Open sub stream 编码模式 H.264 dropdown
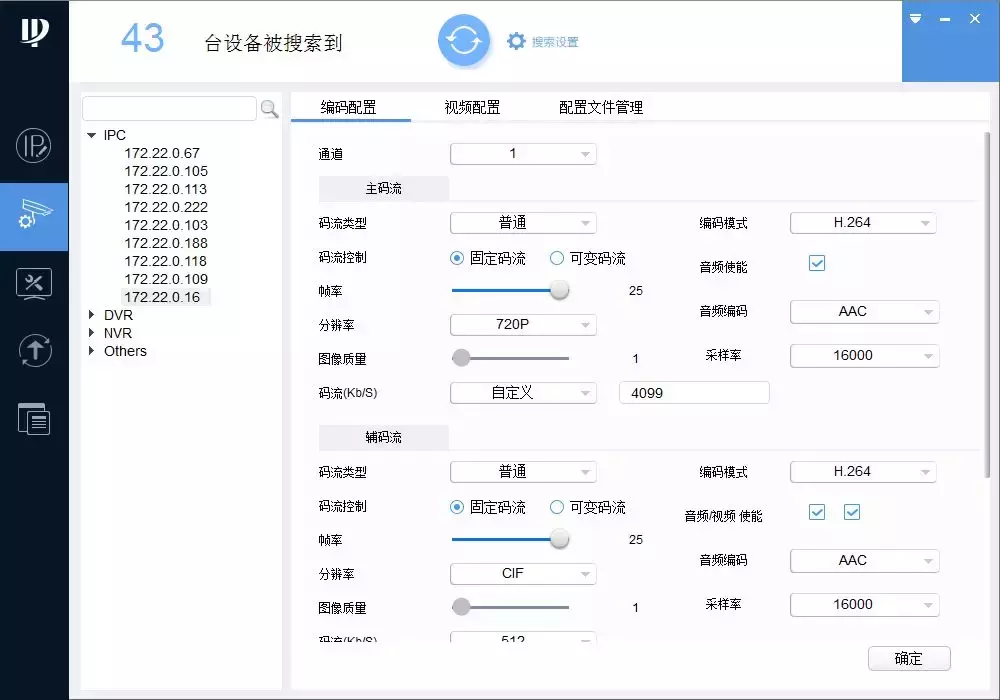 pos(863,472)
